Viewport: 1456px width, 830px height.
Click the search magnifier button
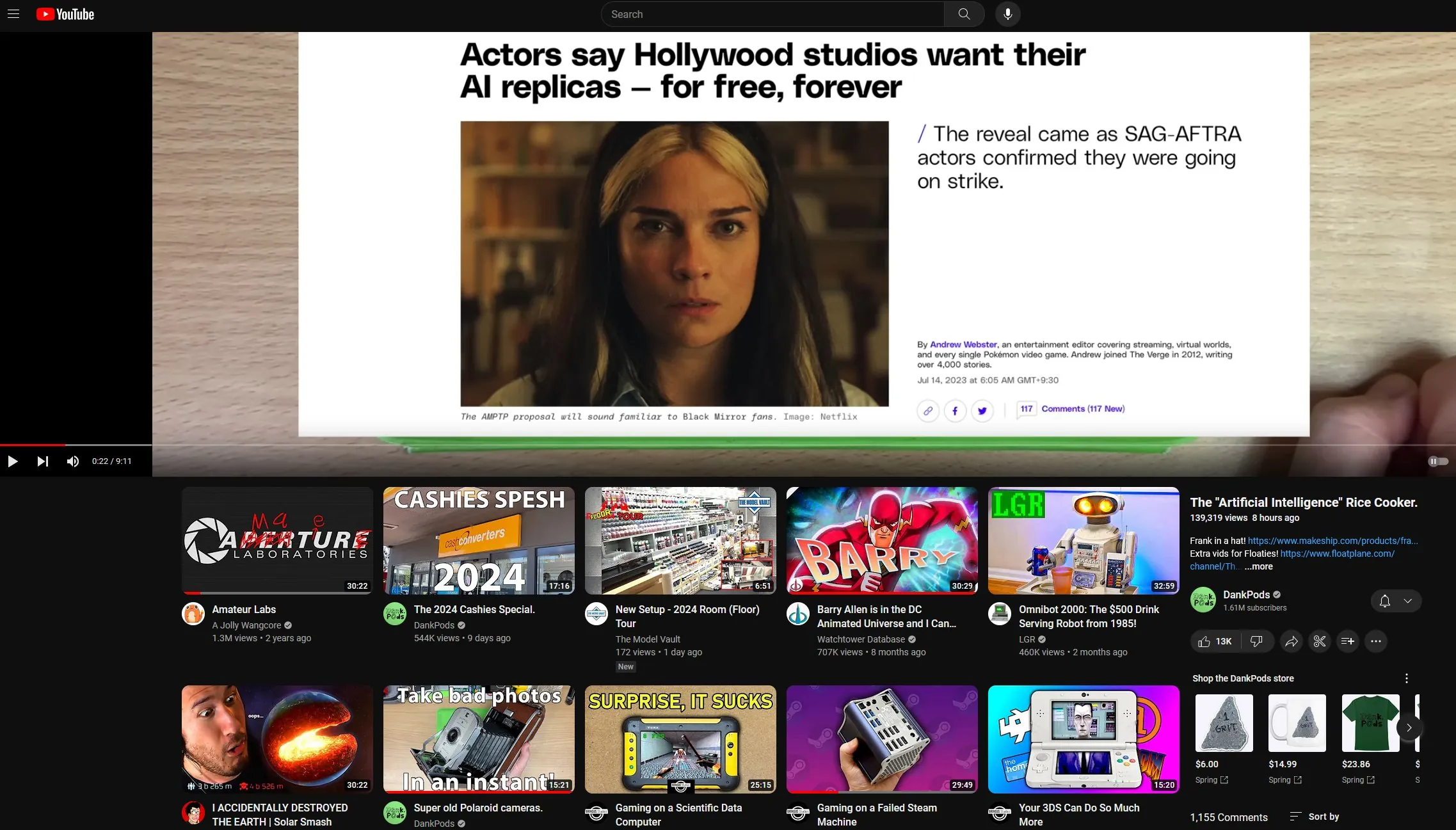(x=964, y=14)
